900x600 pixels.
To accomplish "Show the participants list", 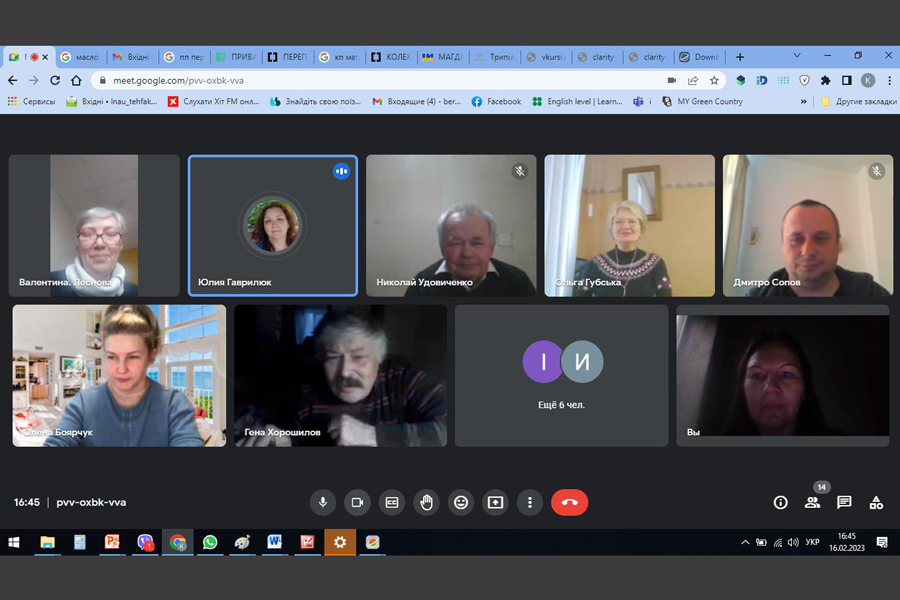I will click(x=812, y=503).
